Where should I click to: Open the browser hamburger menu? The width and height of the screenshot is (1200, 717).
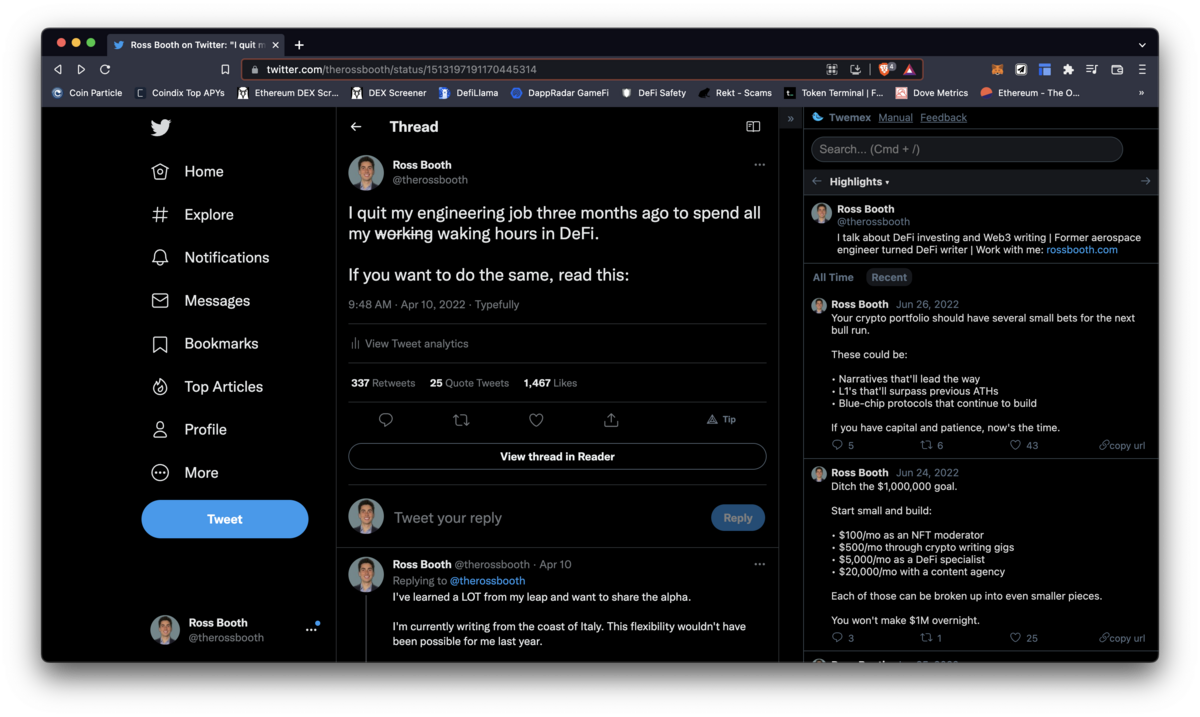tap(1142, 70)
